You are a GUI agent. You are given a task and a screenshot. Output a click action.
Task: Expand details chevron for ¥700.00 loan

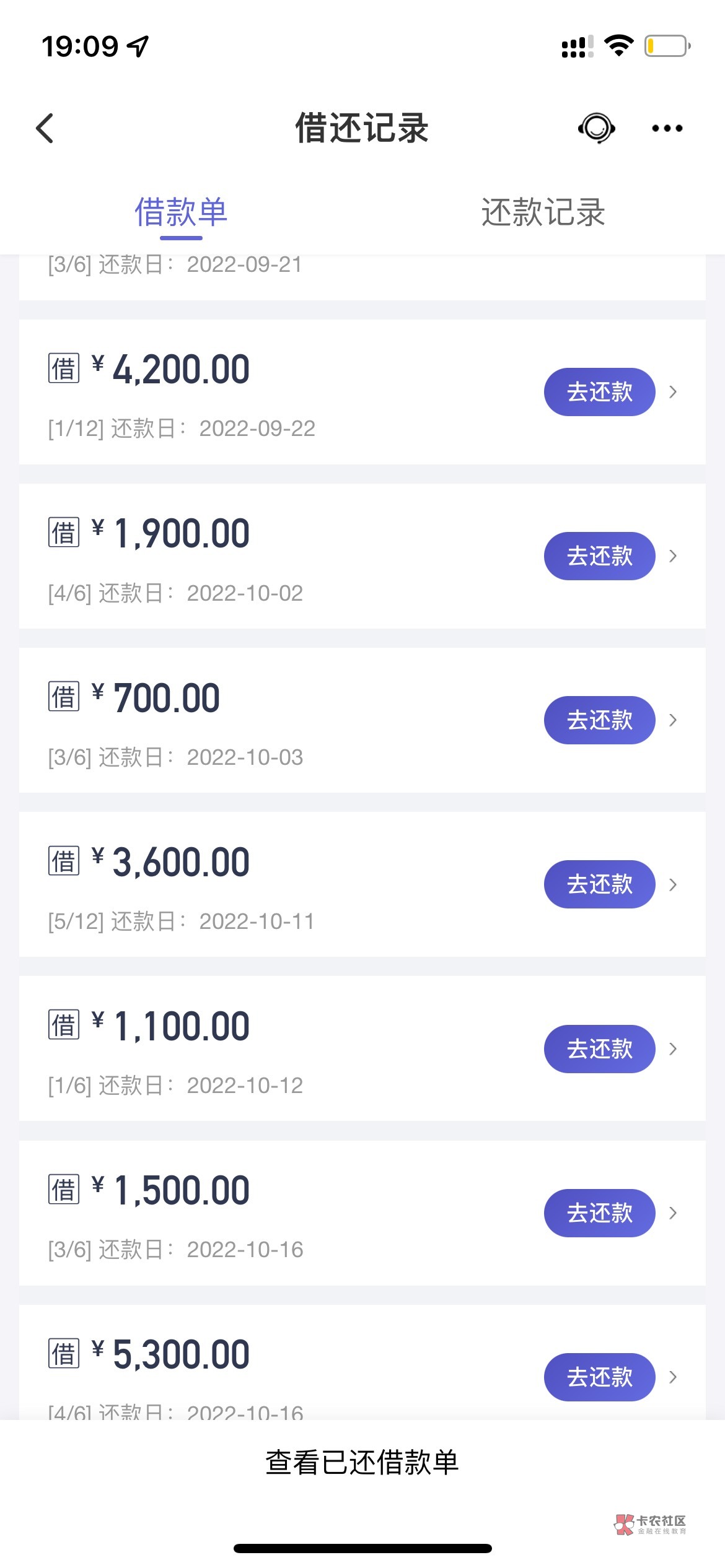click(673, 720)
